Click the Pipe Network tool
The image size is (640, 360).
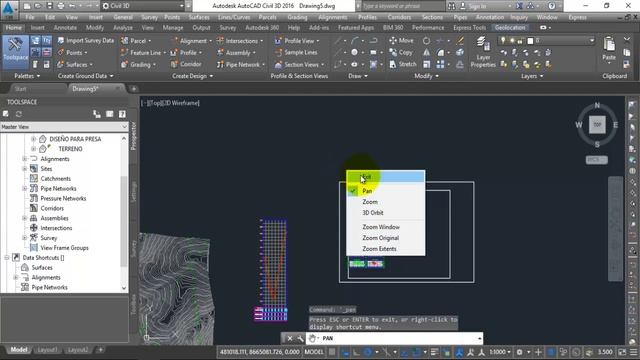(x=240, y=64)
